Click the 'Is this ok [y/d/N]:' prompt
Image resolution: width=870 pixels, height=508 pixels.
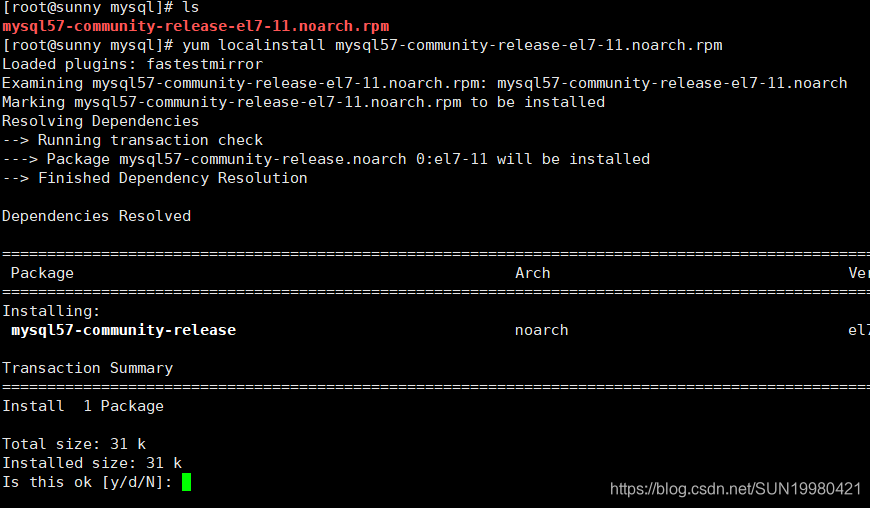tap(87, 482)
